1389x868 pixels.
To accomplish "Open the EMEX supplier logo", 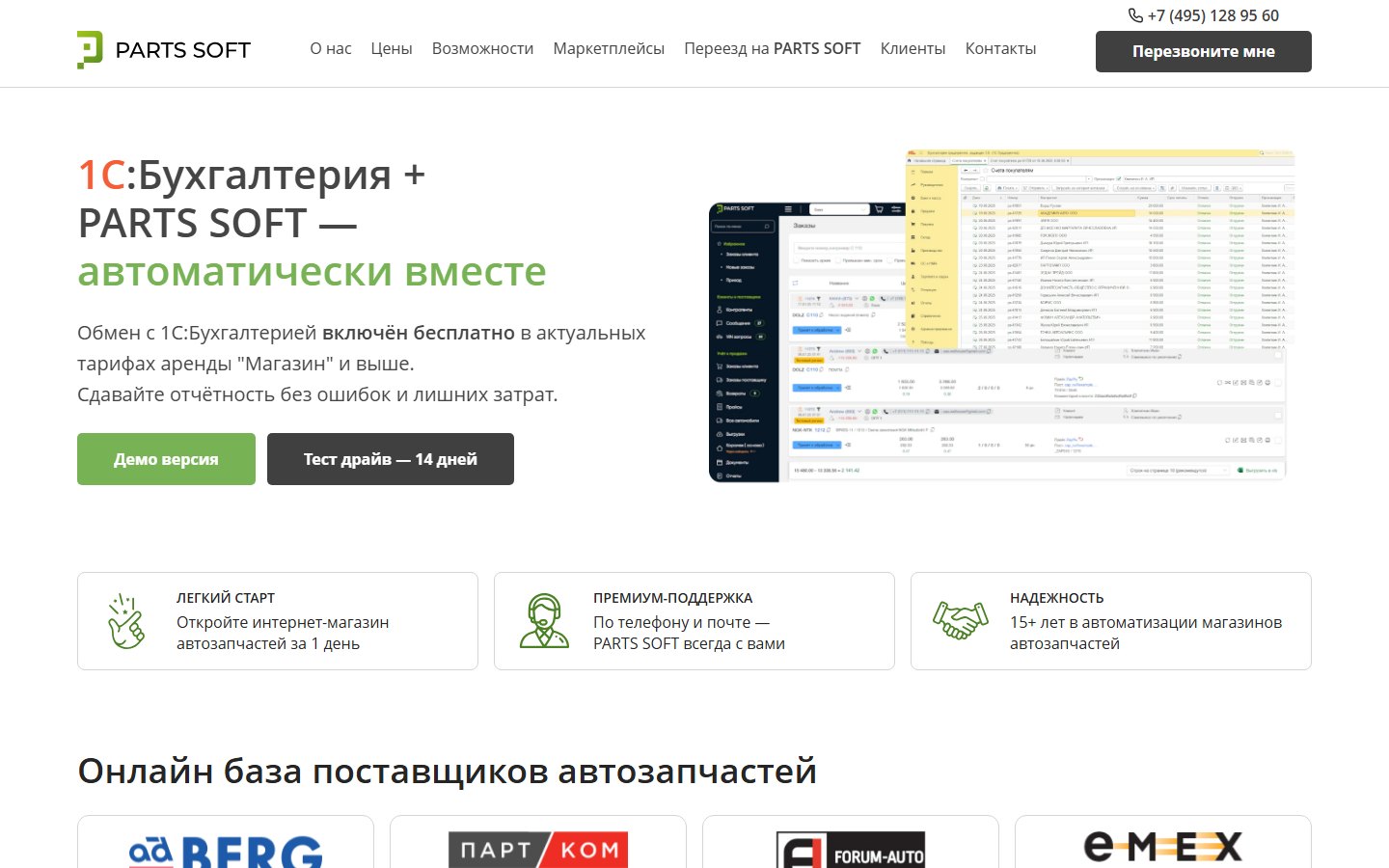I will 1163,849.
